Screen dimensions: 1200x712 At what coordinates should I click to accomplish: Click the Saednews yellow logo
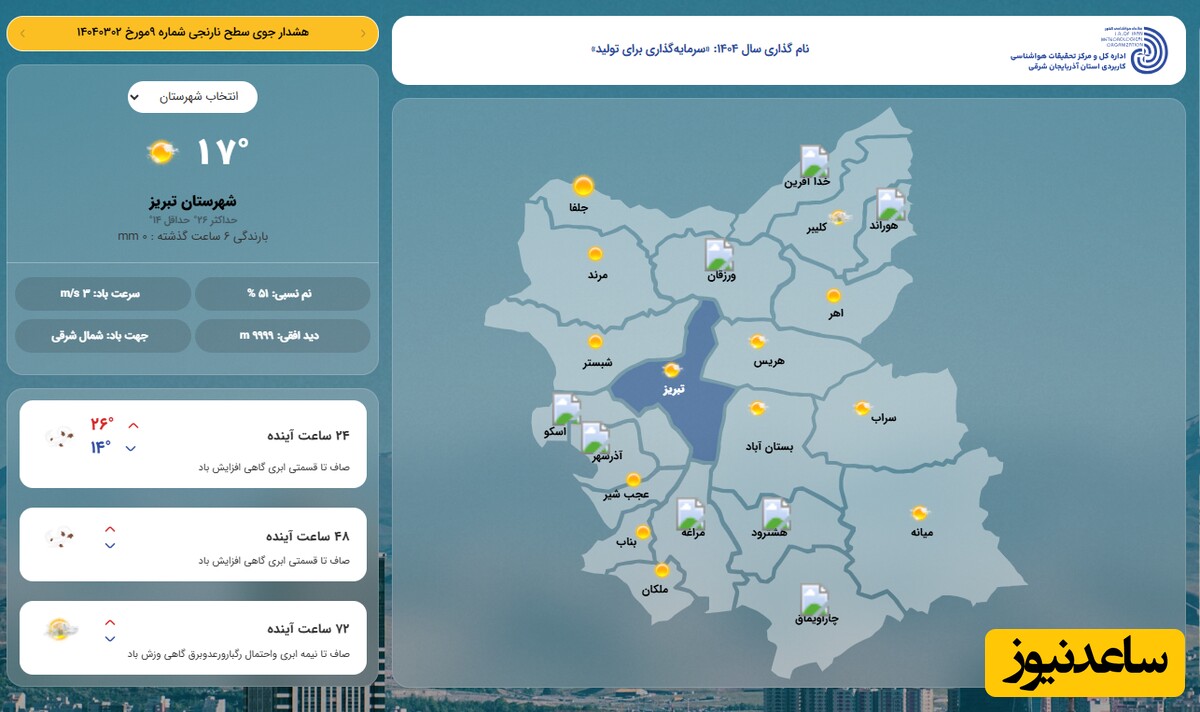tap(1085, 663)
